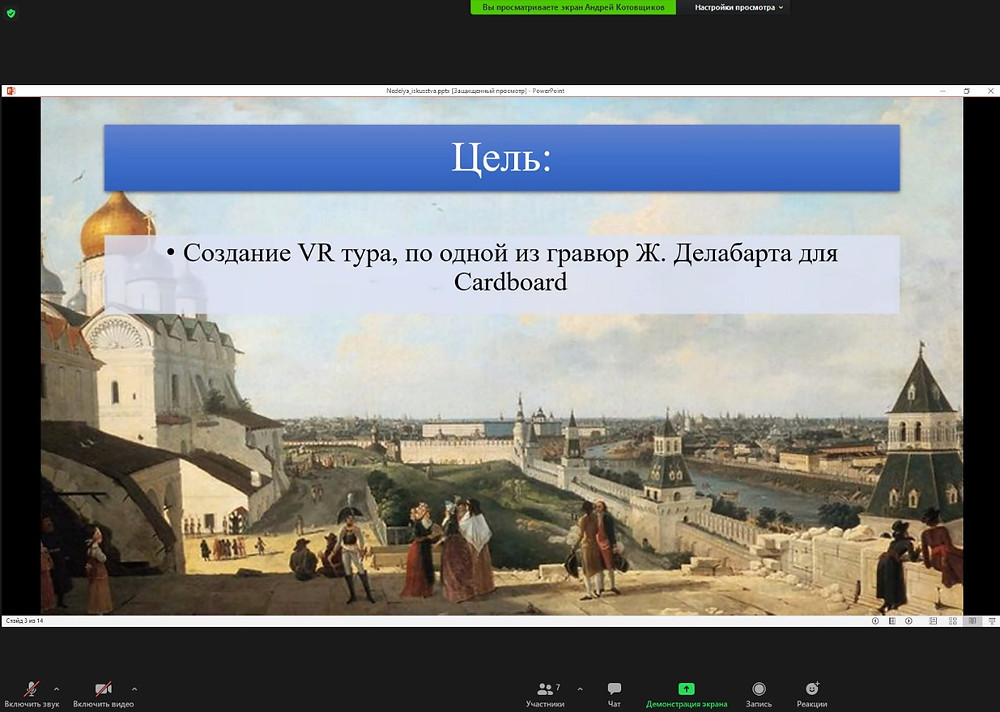1000x712 pixels.
Task: Click the PowerPoint window title text
Action: [x=475, y=91]
